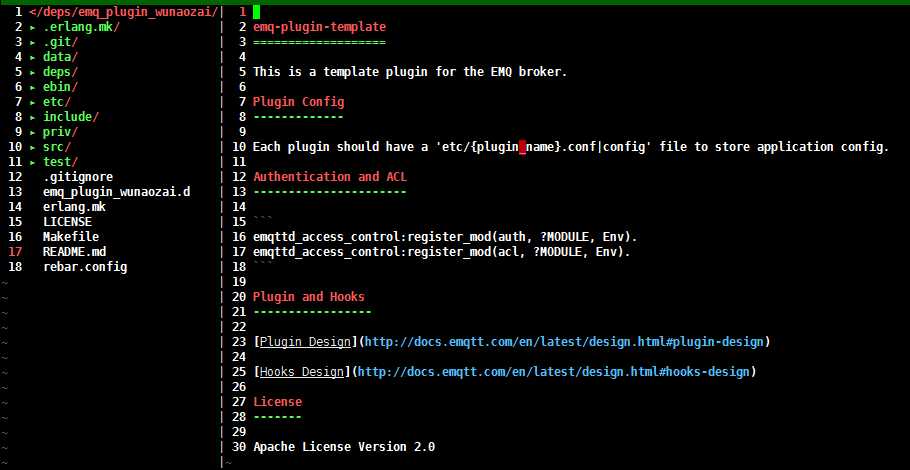Select README.md in the file tree

pos(74,252)
